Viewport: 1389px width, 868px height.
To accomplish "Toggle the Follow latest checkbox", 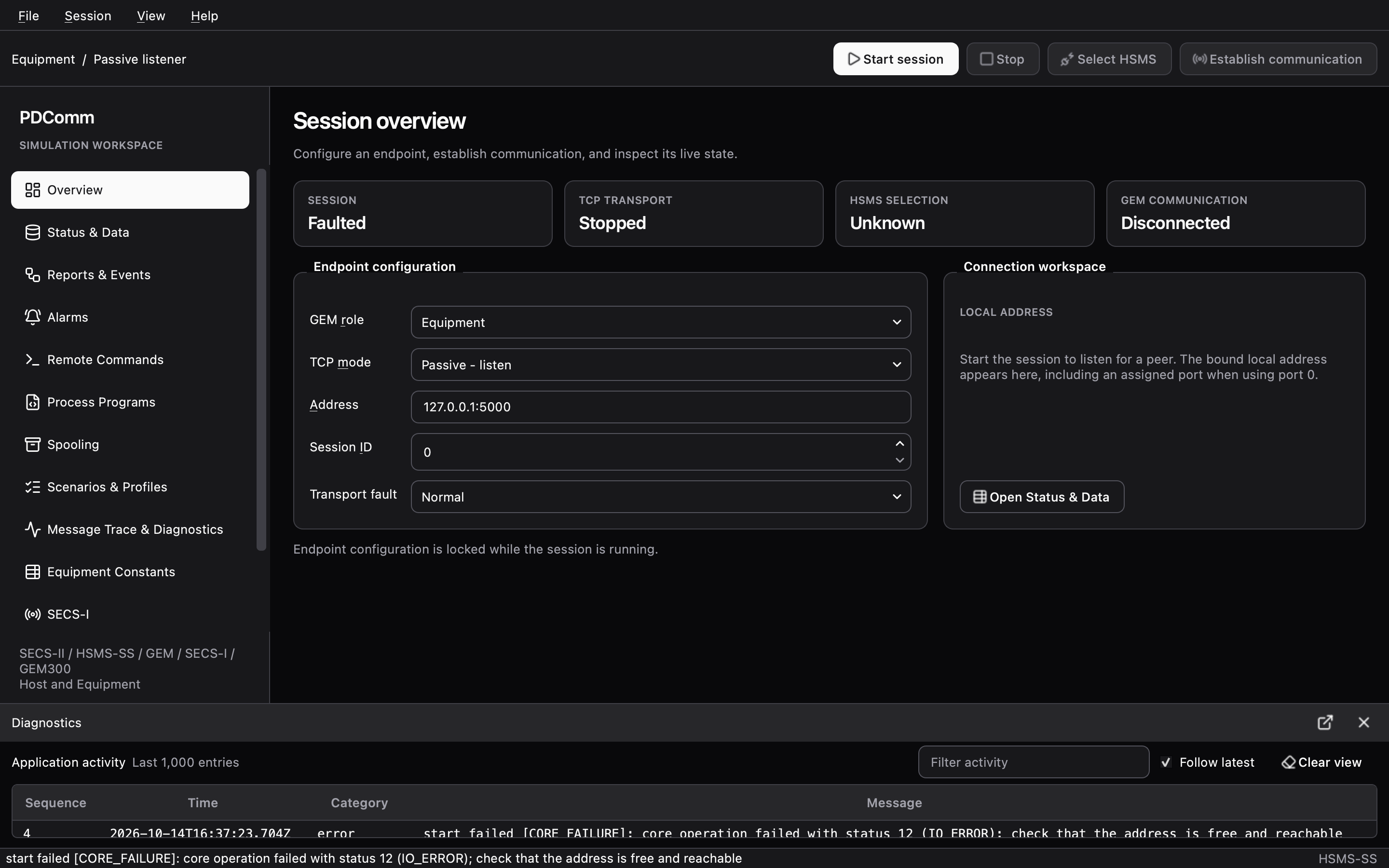I will [1166, 762].
